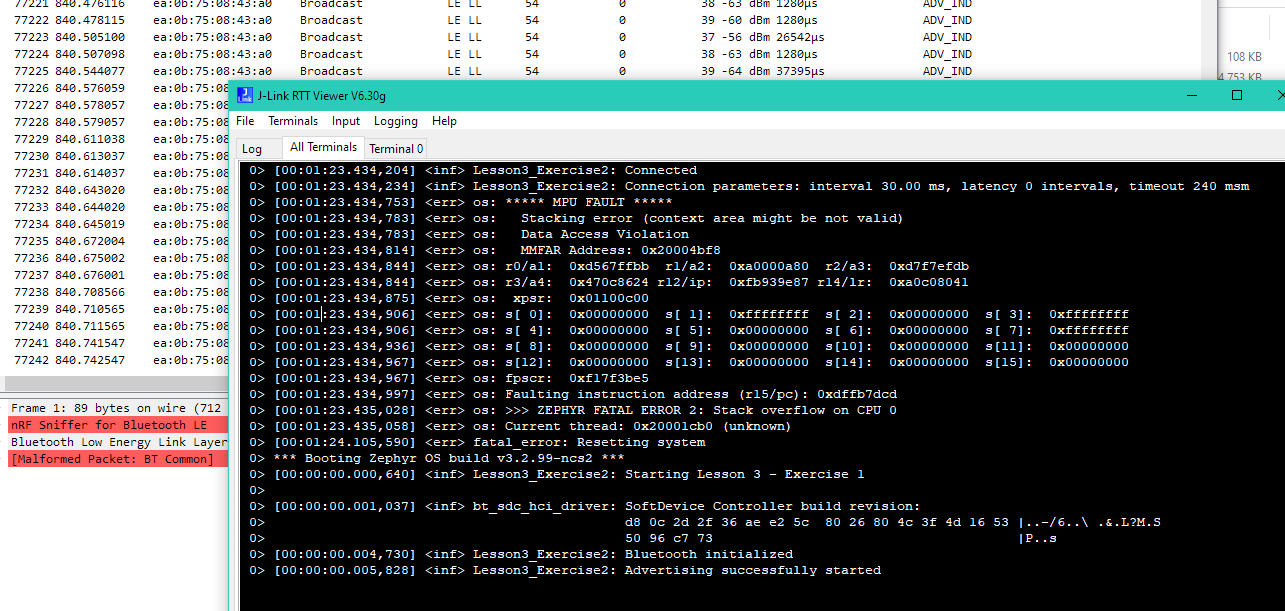Open the Help menu
1285x611 pixels.
click(444, 121)
